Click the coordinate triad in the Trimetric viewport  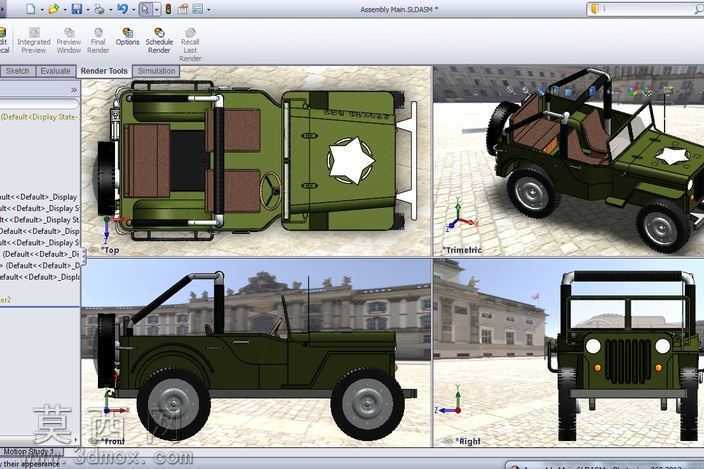[x=461, y=216]
